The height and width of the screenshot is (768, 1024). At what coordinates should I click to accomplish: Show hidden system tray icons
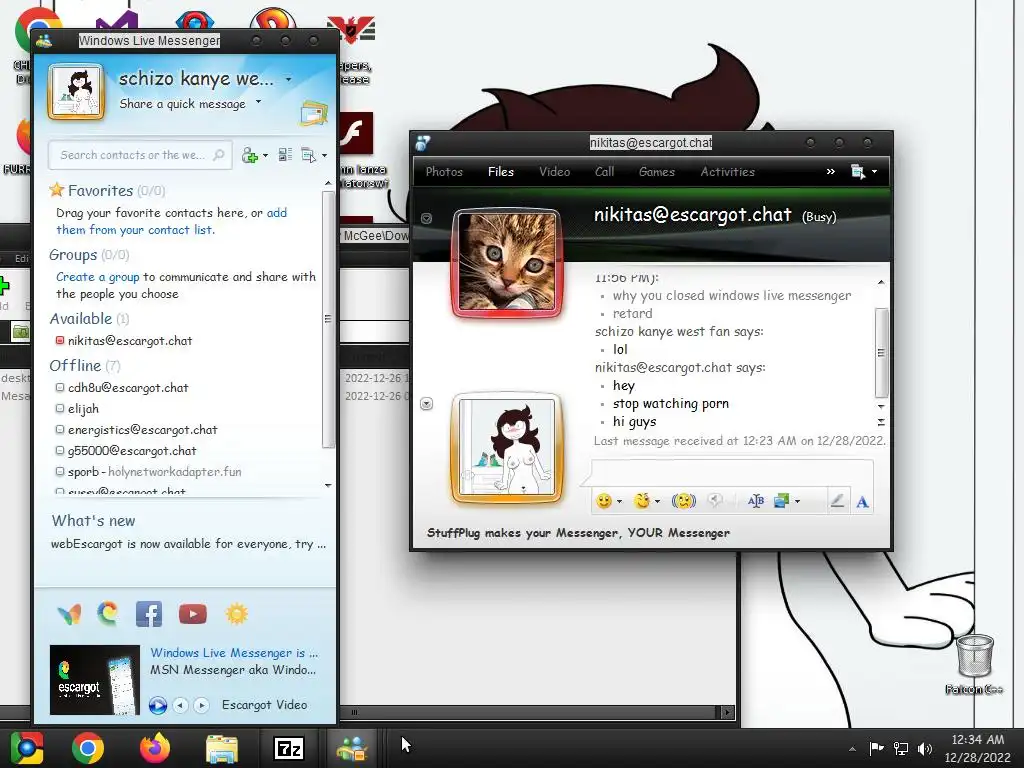click(852, 749)
